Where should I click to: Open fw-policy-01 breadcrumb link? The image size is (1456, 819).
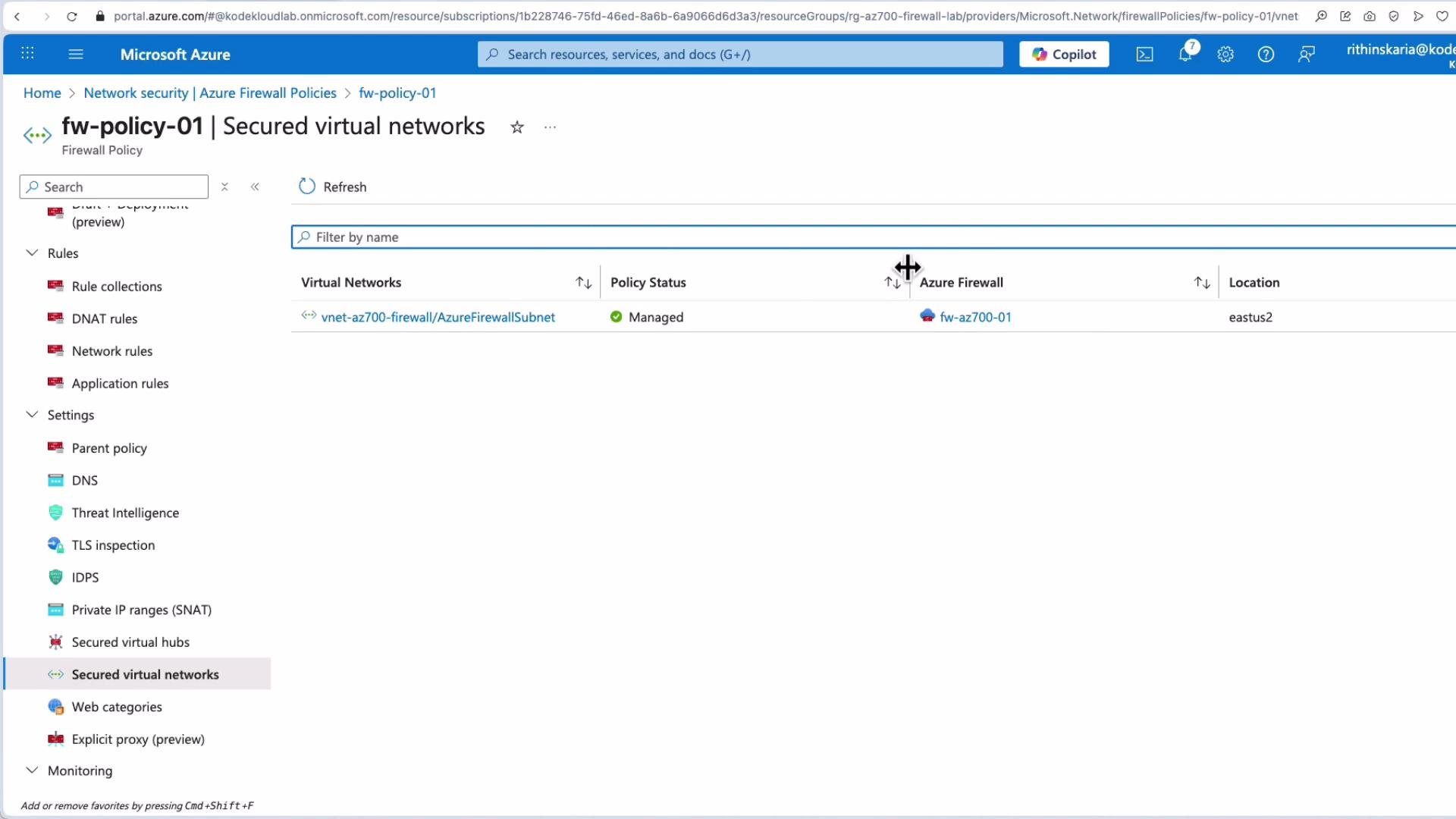(397, 93)
